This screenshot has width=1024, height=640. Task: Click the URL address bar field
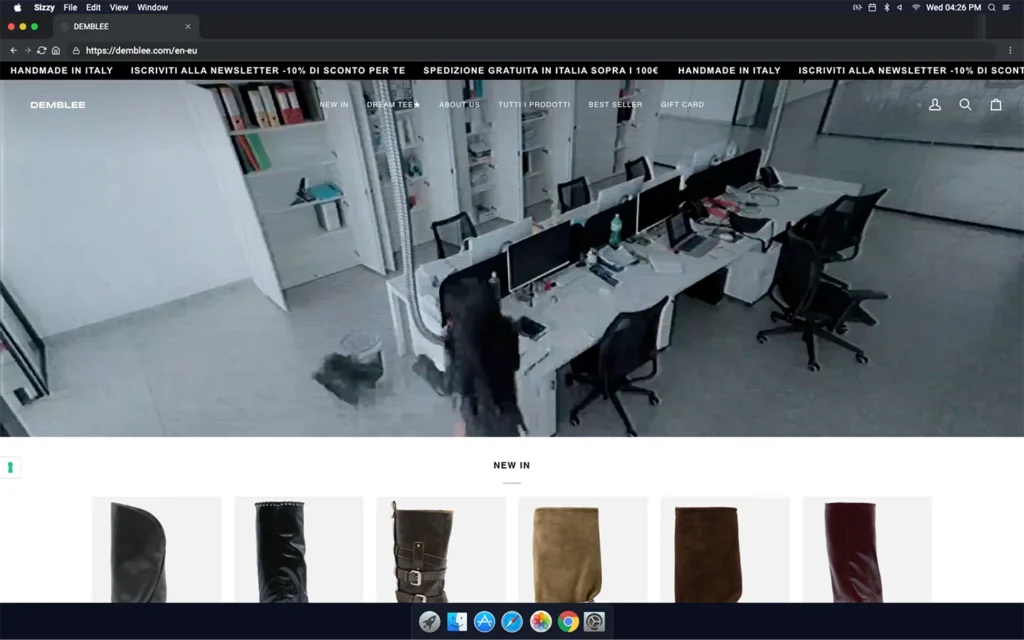point(500,50)
